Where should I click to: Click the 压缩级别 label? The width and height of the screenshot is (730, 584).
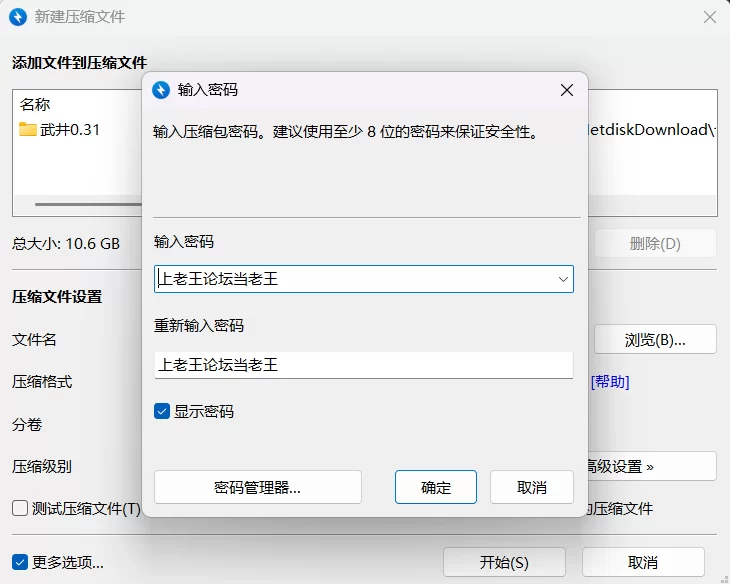[x=42, y=466]
